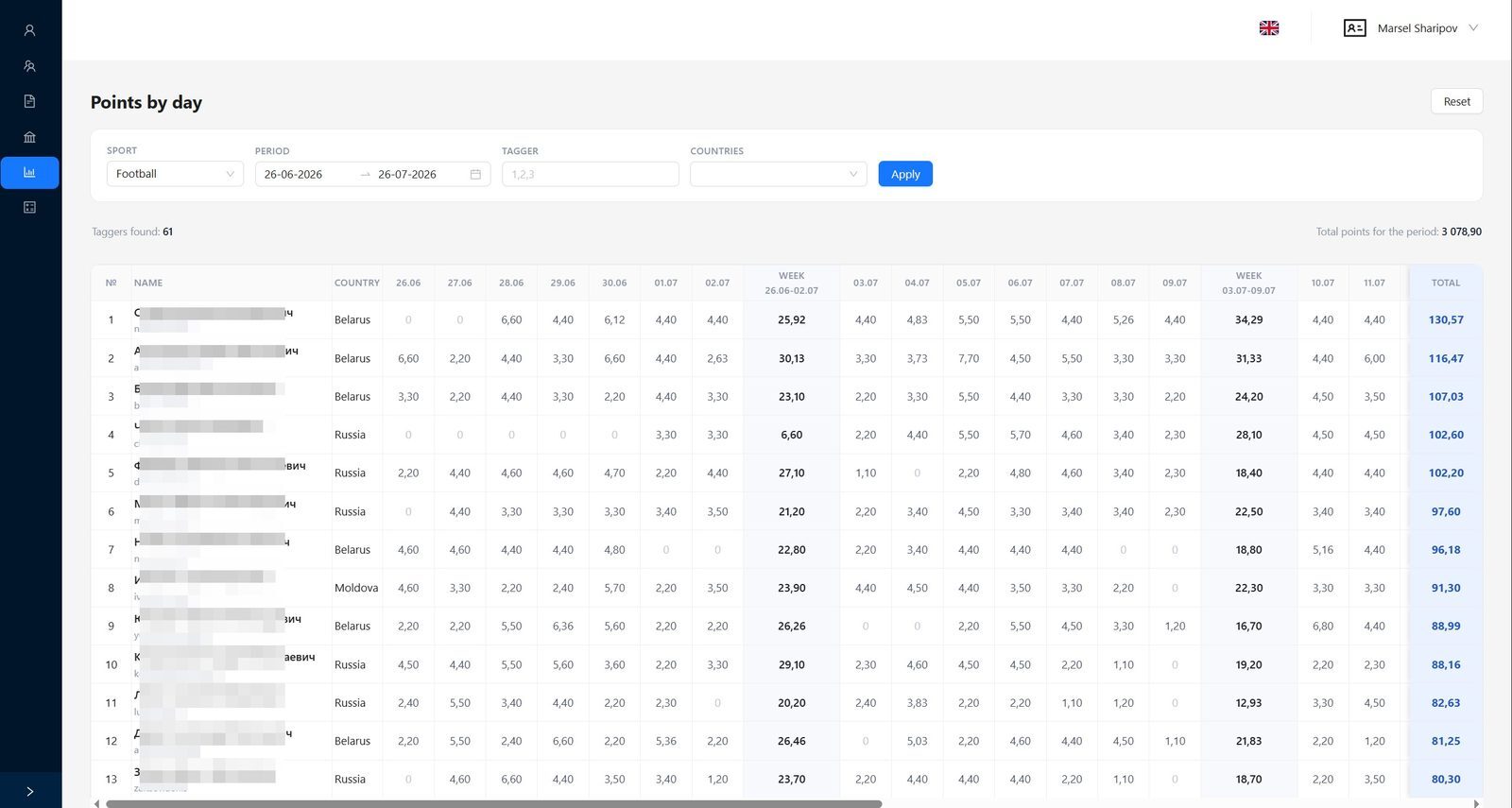This screenshot has width=1512, height=808.
Task: Set the period start date 26-06-2026
Action: click(294, 175)
